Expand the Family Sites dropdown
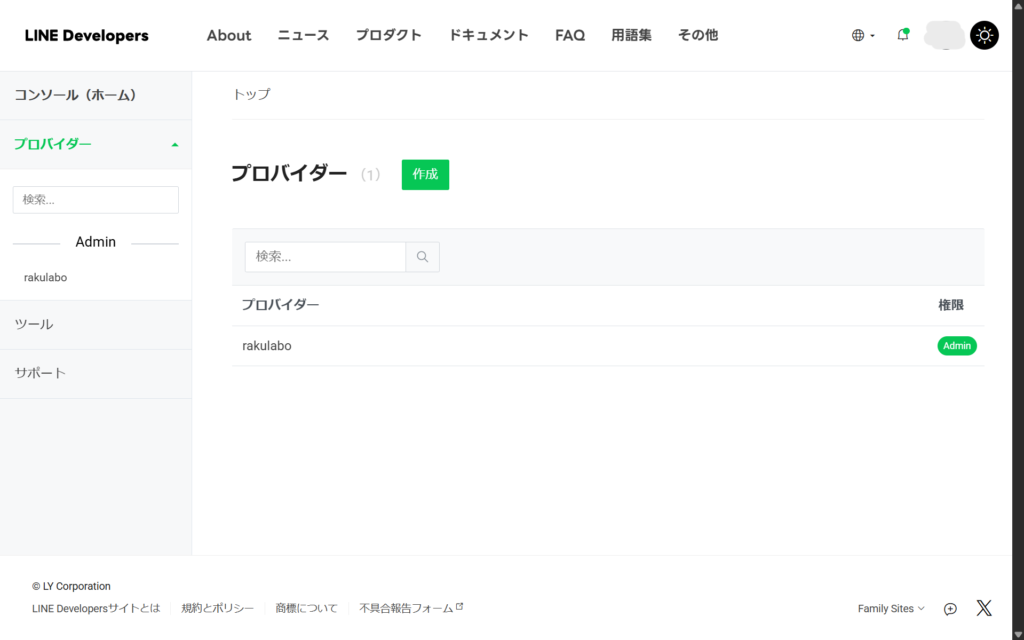1024x640 pixels. coord(891,608)
